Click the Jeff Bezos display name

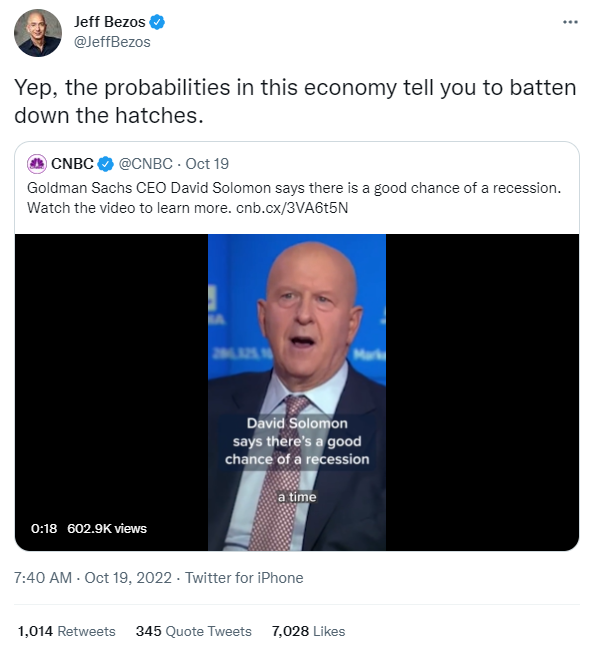[x=109, y=22]
